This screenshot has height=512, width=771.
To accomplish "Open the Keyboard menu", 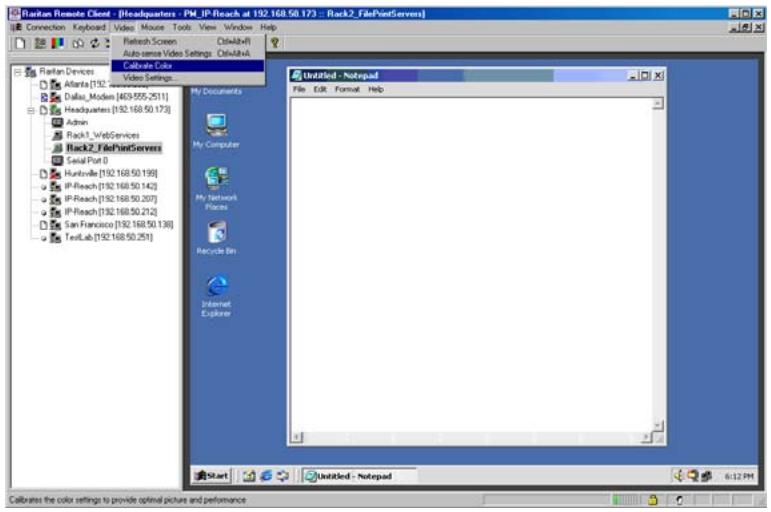I will [x=89, y=28].
